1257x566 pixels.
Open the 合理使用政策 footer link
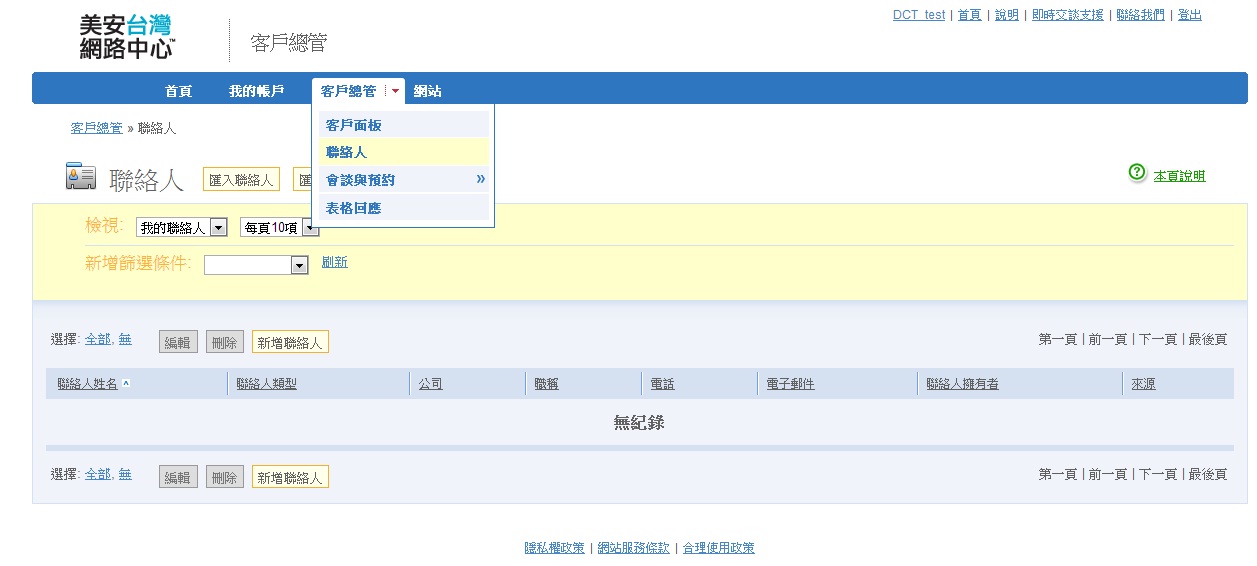[x=719, y=548]
